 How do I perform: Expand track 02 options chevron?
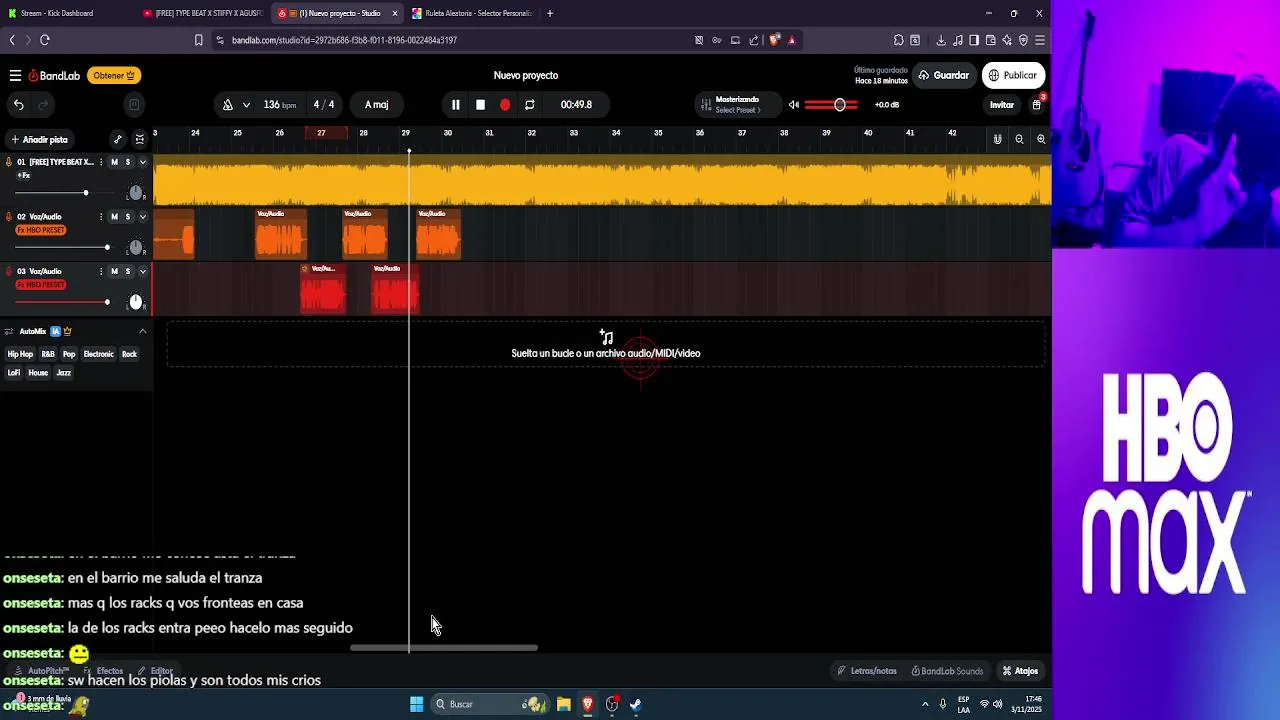[x=142, y=217]
